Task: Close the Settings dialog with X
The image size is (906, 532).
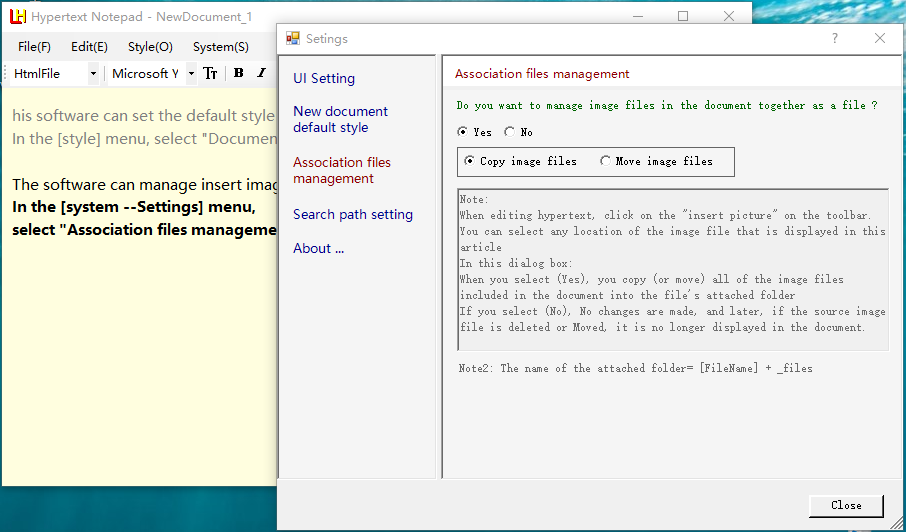Action: pos(879,38)
